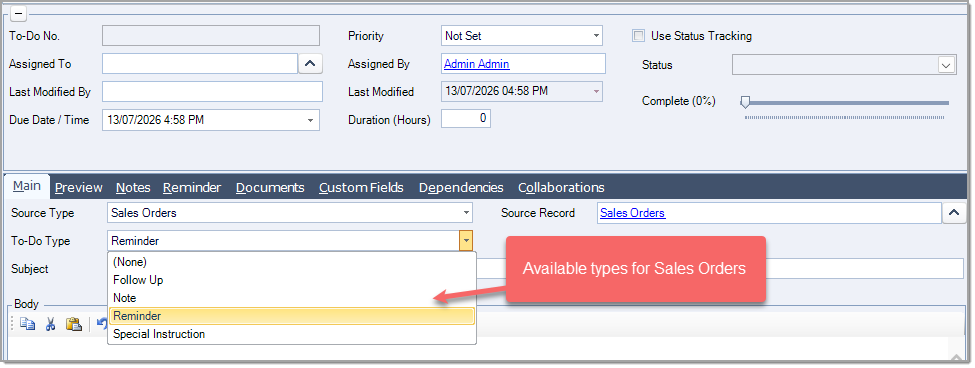The image size is (975, 368).
Task: Open the Assigned To lookup chevron button
Action: [x=310, y=63]
